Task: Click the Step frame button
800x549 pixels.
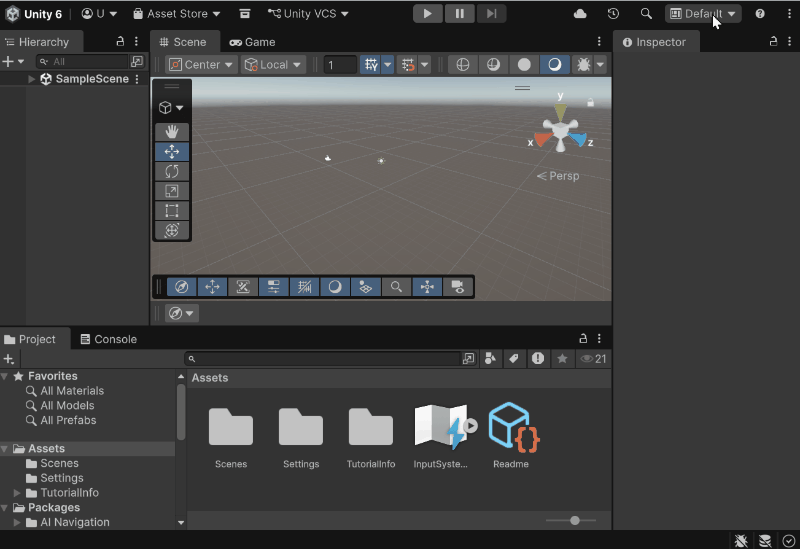Action: (491, 14)
